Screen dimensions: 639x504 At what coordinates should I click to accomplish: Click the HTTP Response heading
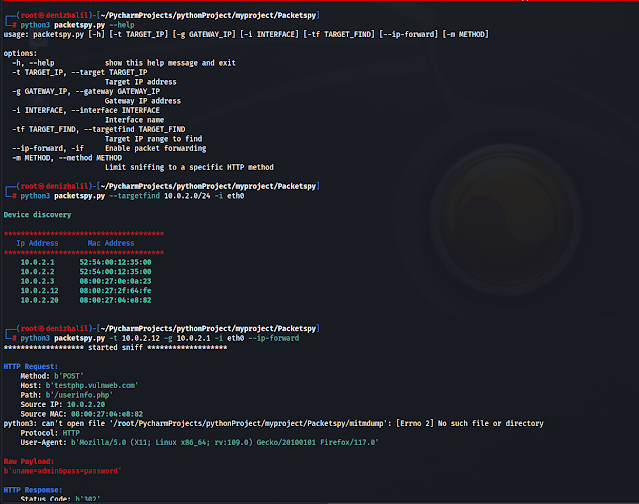pos(33,490)
